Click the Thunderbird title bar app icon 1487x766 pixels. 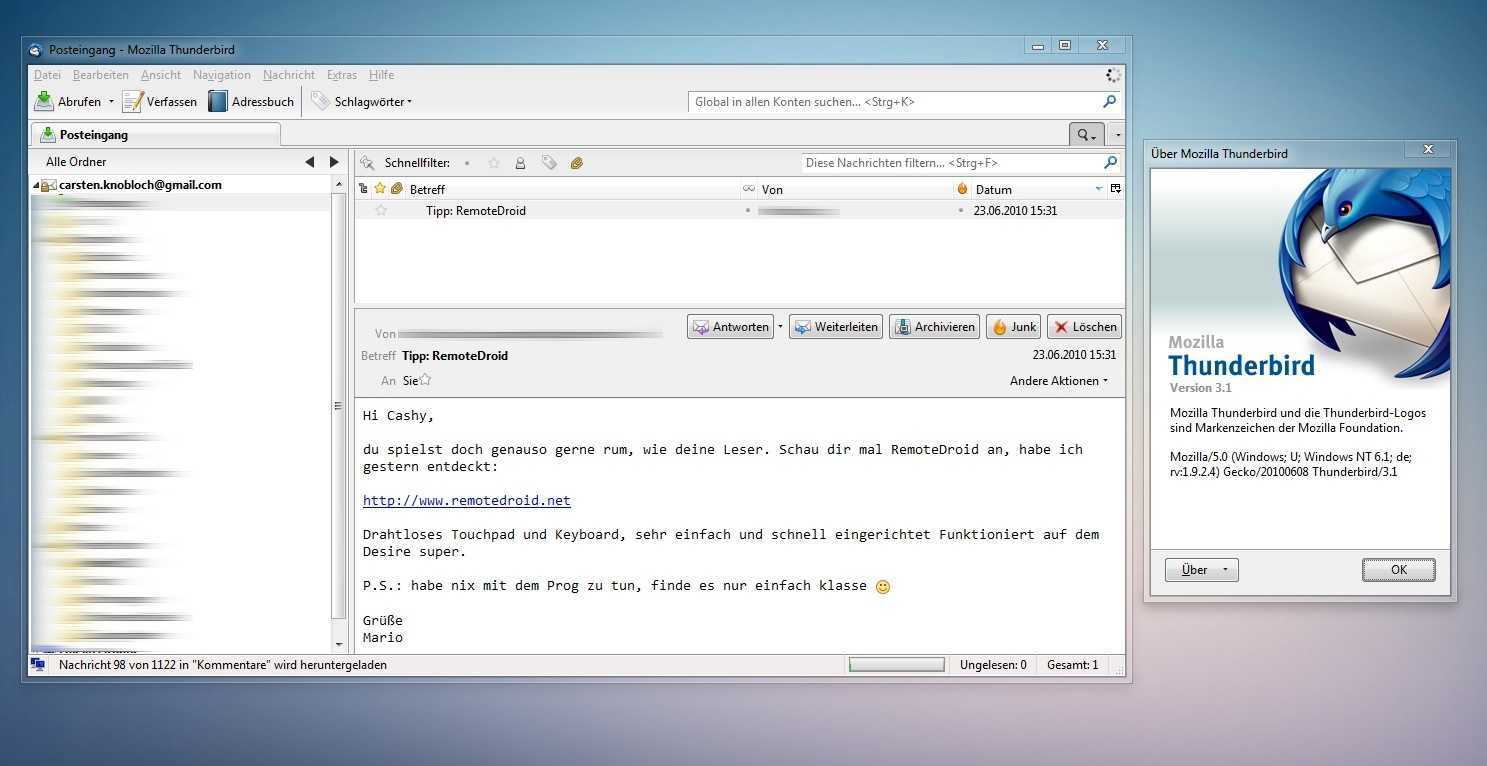click(x=36, y=50)
